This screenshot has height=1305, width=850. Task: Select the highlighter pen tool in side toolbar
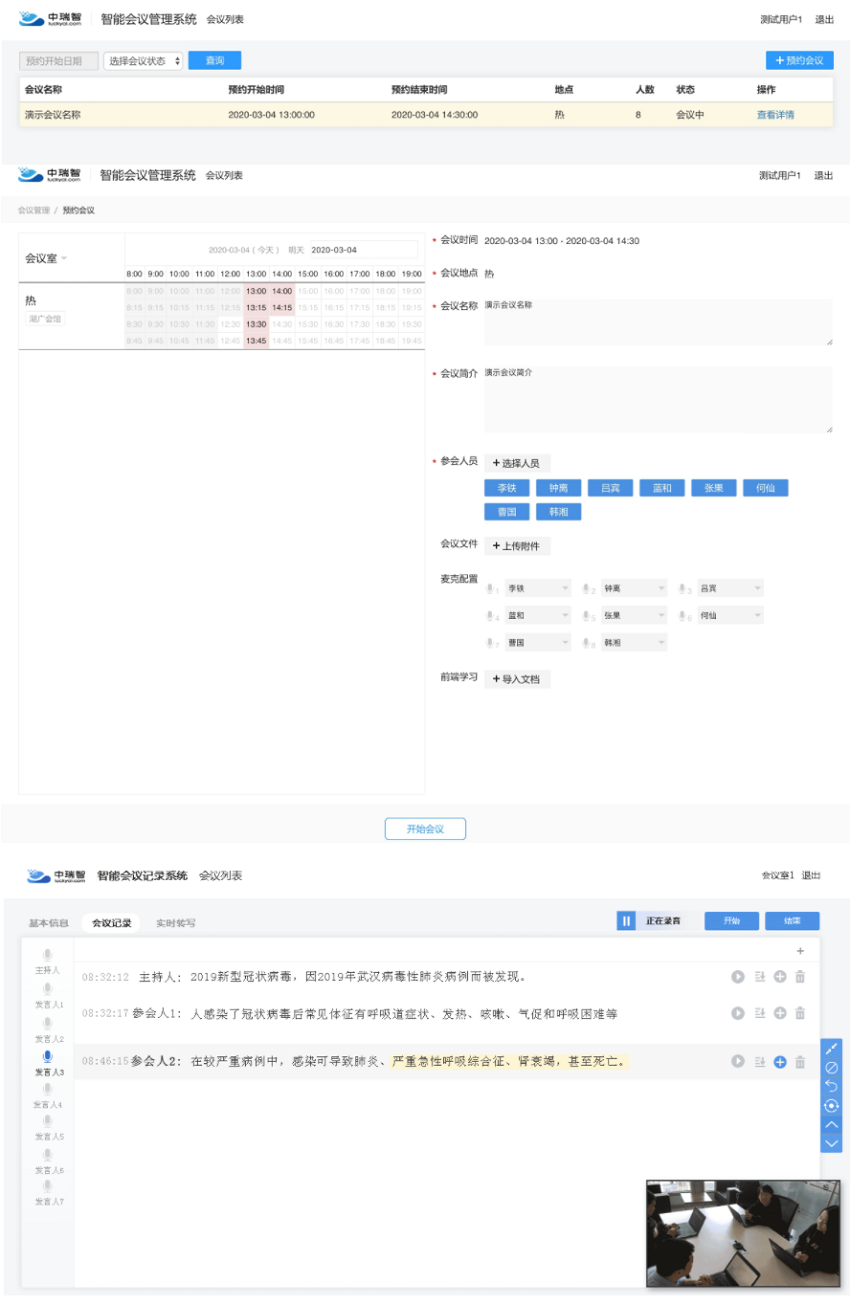pos(831,1048)
